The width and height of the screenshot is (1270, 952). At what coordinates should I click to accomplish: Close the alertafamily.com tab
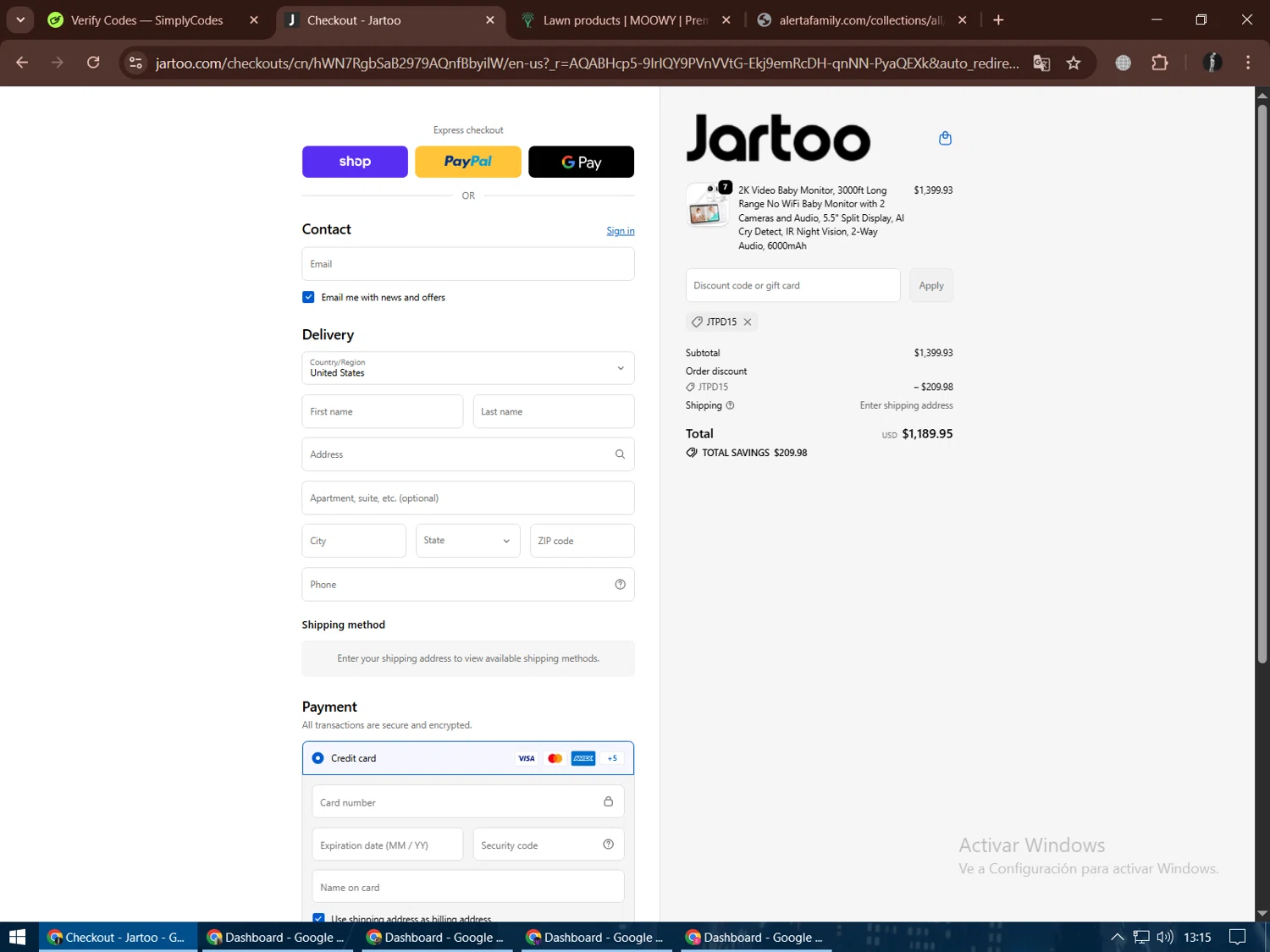coord(962,19)
